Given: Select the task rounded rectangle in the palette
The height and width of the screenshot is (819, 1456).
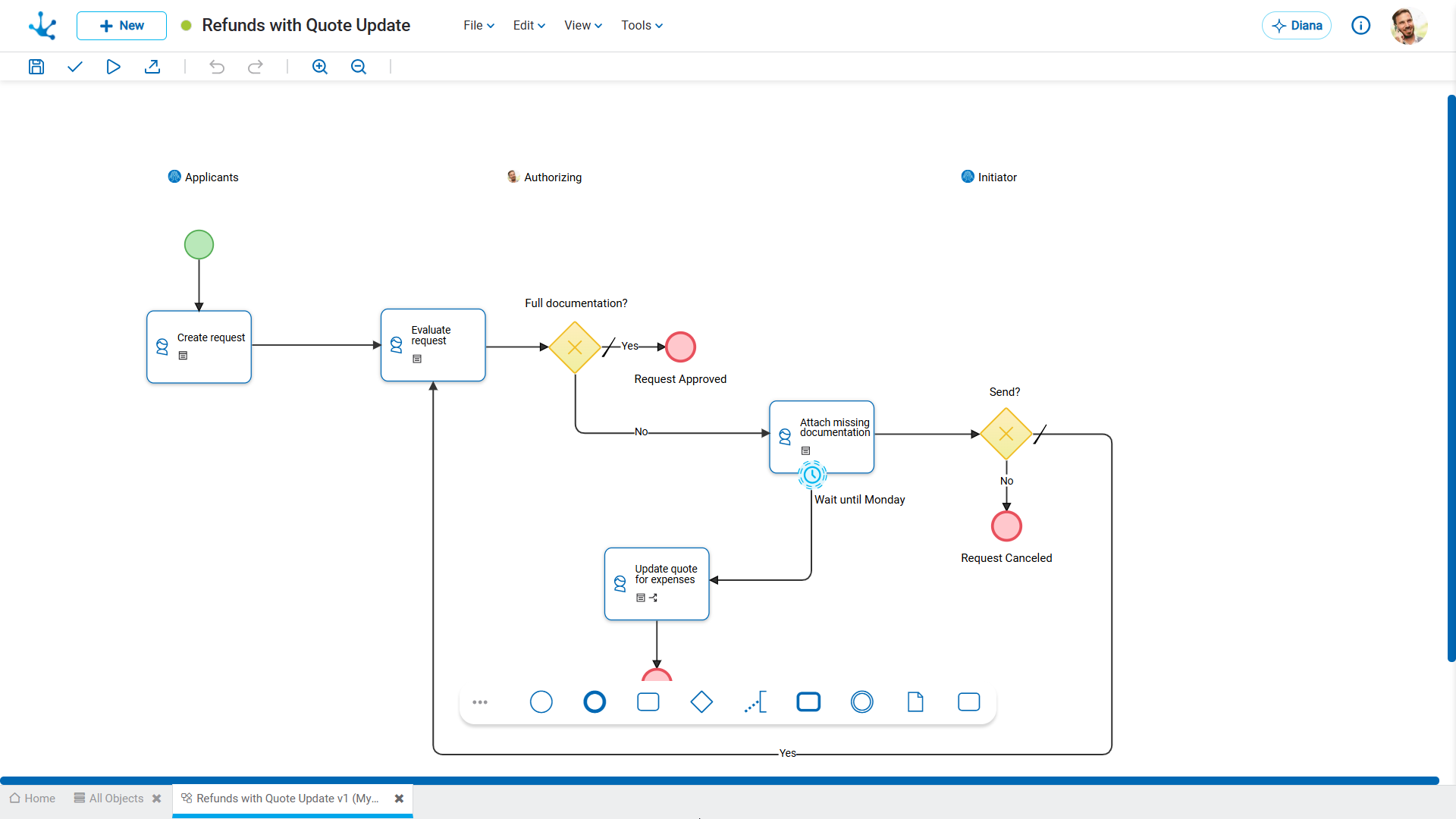Looking at the screenshot, I should tap(648, 702).
